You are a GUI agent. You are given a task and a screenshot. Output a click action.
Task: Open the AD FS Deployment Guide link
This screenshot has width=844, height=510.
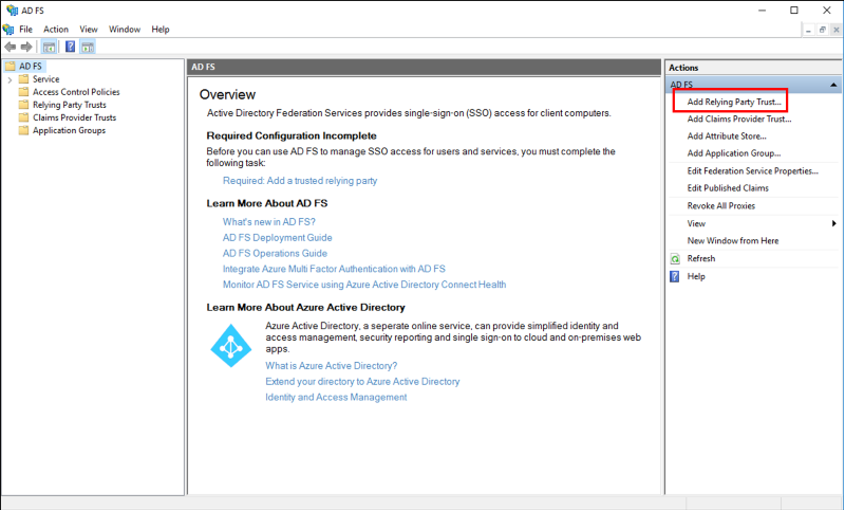pos(277,238)
